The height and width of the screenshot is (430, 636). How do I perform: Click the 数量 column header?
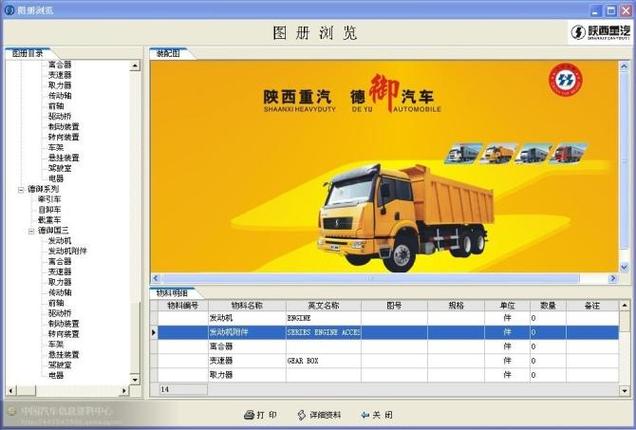(548, 305)
